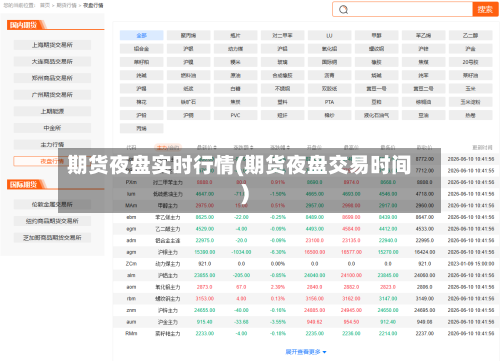500x361 pixels.
Task: Click 氧化铝主力 in the table
Action: tap(168, 287)
